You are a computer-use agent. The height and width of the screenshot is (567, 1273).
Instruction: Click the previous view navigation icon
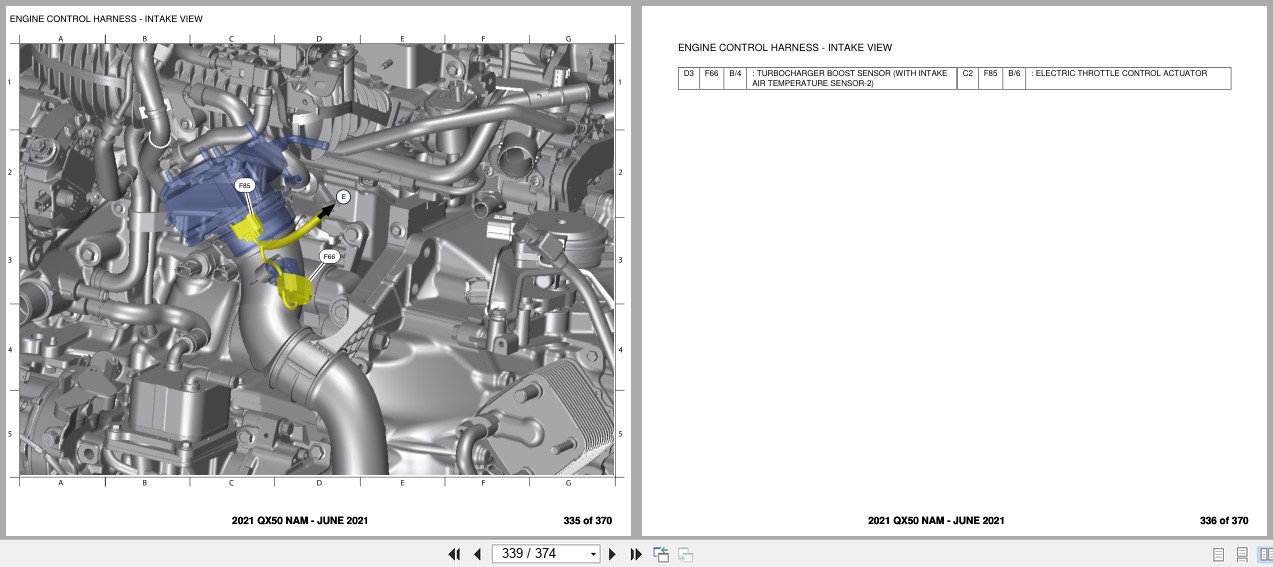[661, 554]
